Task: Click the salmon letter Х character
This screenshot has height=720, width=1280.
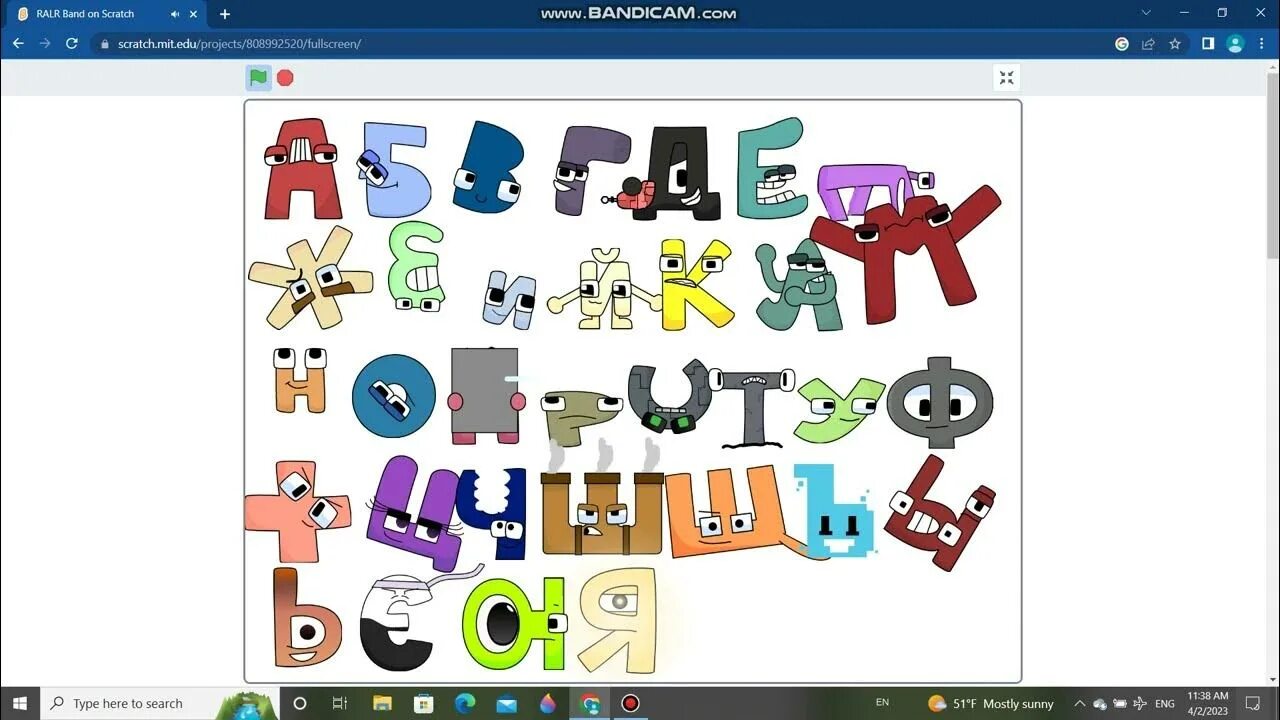Action: click(298, 510)
